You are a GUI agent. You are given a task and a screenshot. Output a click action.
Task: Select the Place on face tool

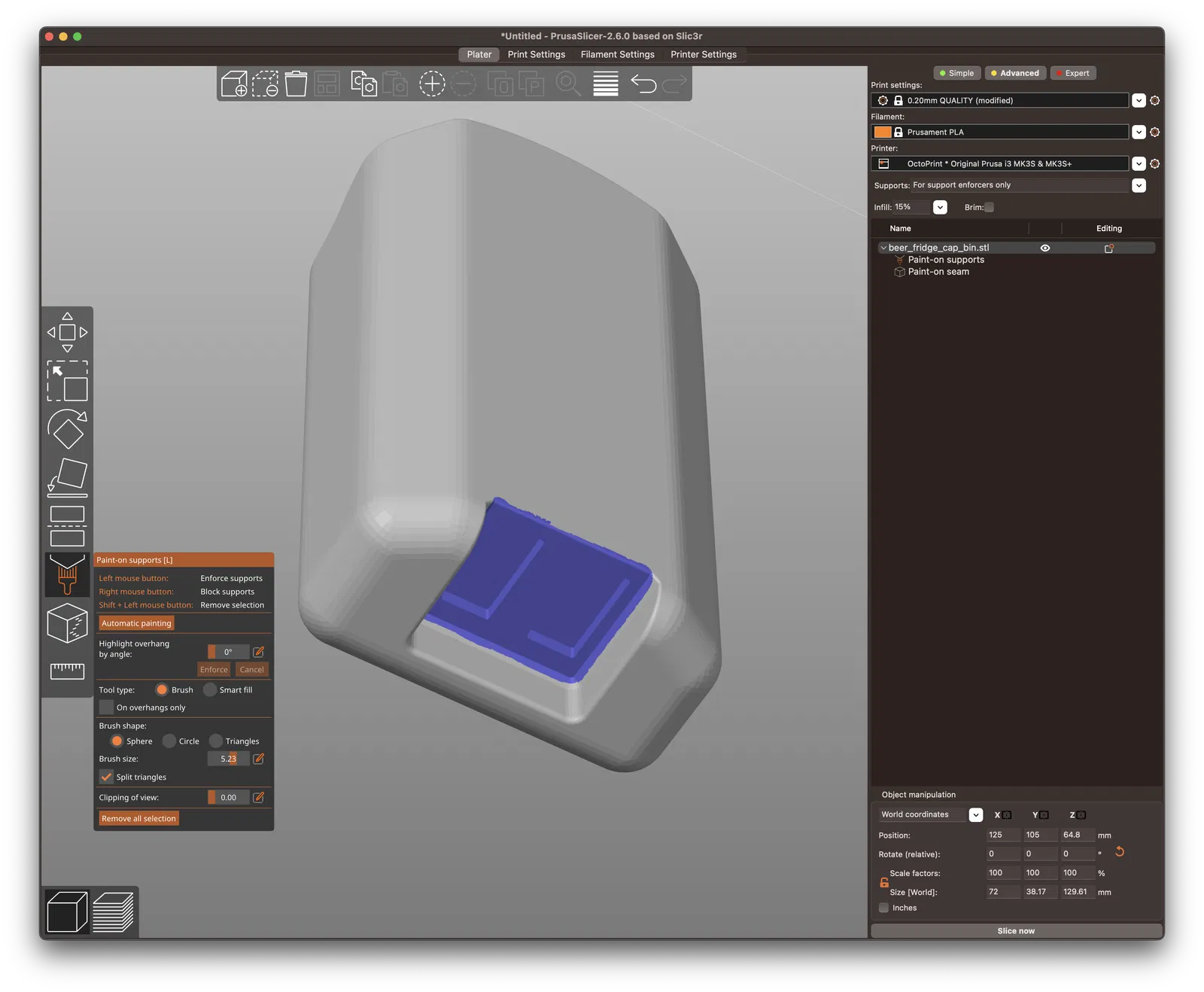click(x=67, y=478)
